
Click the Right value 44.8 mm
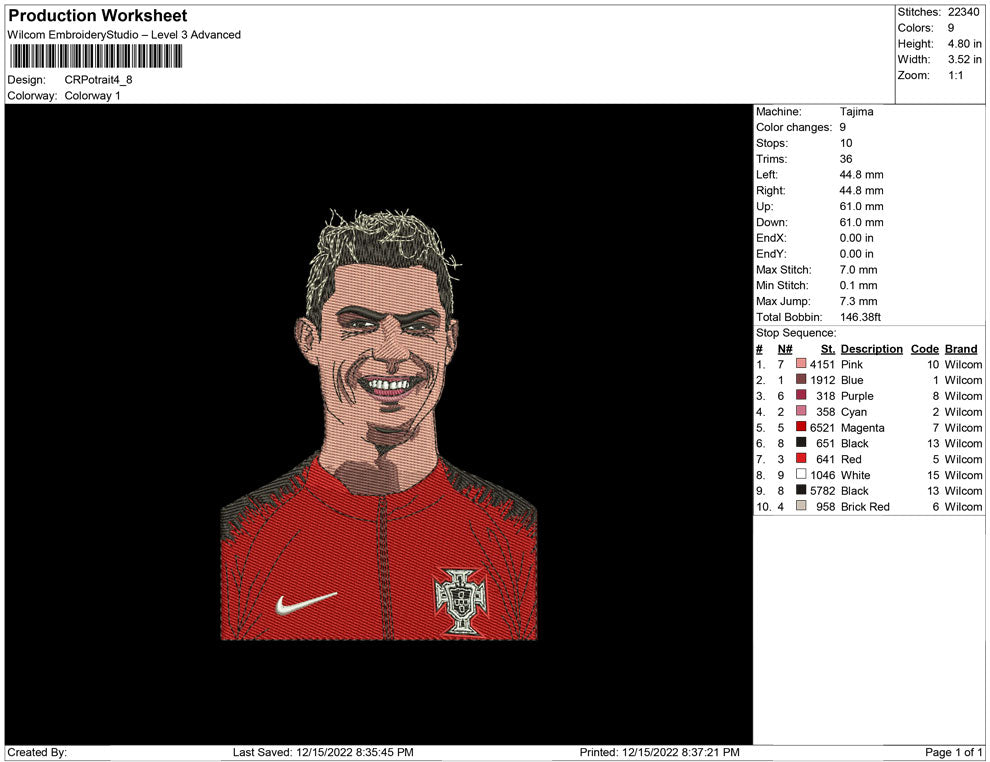pyautogui.click(x=861, y=190)
